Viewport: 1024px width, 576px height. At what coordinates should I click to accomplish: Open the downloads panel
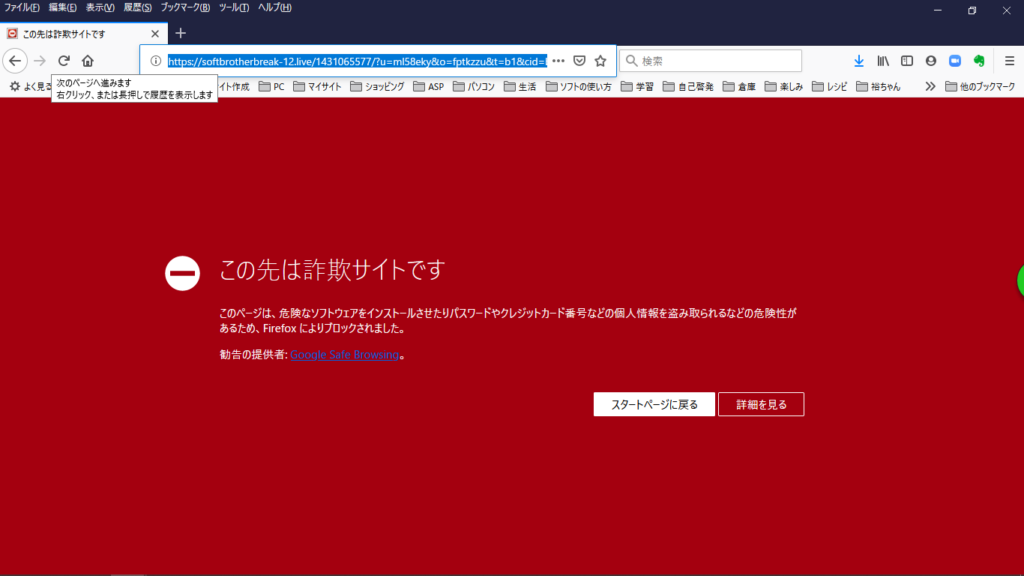tap(858, 61)
